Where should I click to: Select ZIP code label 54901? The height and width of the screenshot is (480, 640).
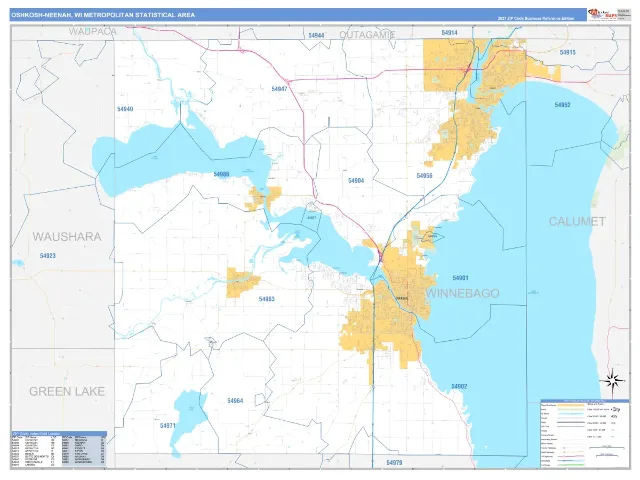[x=460, y=278]
